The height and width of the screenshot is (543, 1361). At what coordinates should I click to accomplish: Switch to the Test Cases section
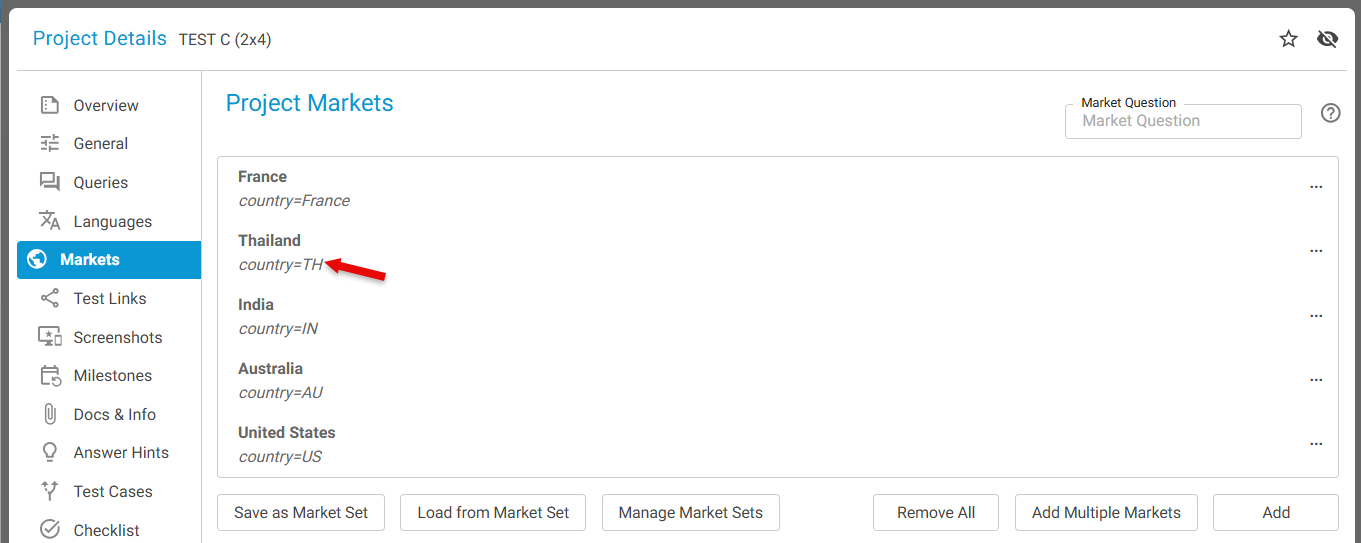[x=113, y=491]
